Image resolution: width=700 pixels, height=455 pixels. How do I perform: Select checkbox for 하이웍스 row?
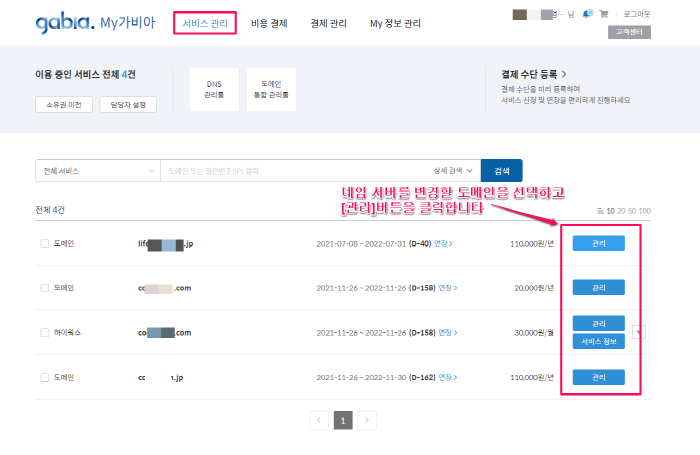(45, 333)
